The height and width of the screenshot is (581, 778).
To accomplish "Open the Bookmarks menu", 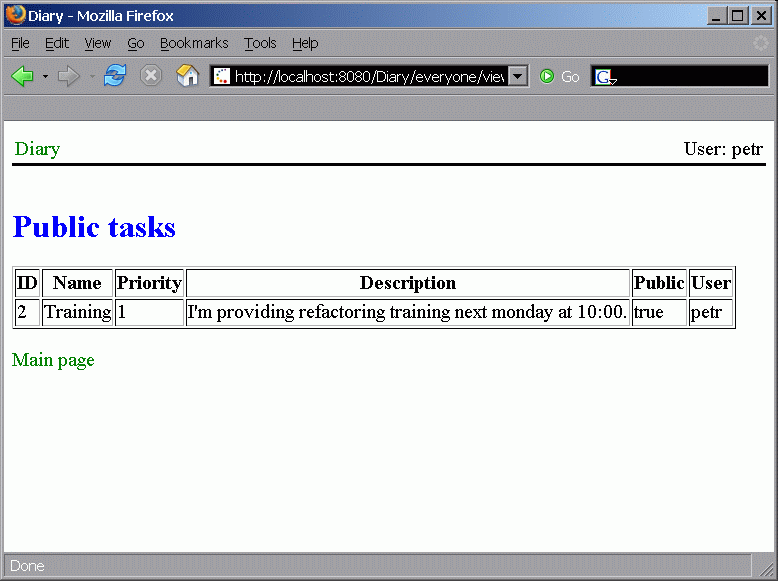I will coord(194,43).
